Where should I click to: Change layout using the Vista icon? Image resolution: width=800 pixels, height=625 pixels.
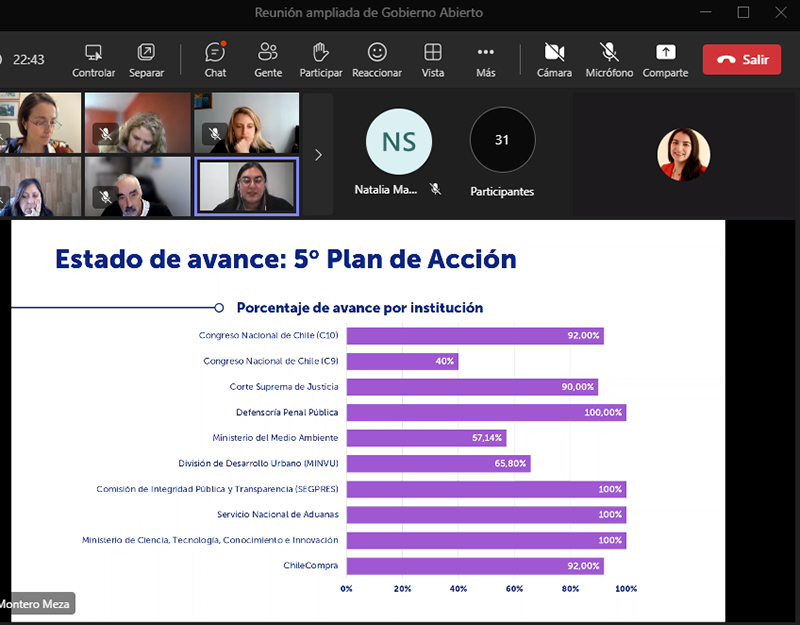[x=433, y=52]
